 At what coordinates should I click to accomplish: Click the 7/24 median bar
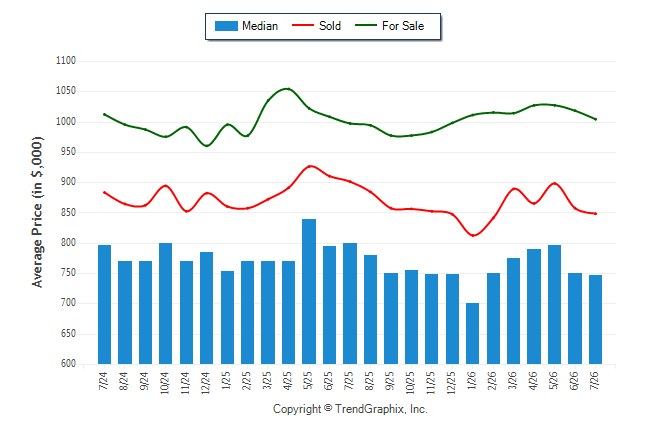[104, 305]
